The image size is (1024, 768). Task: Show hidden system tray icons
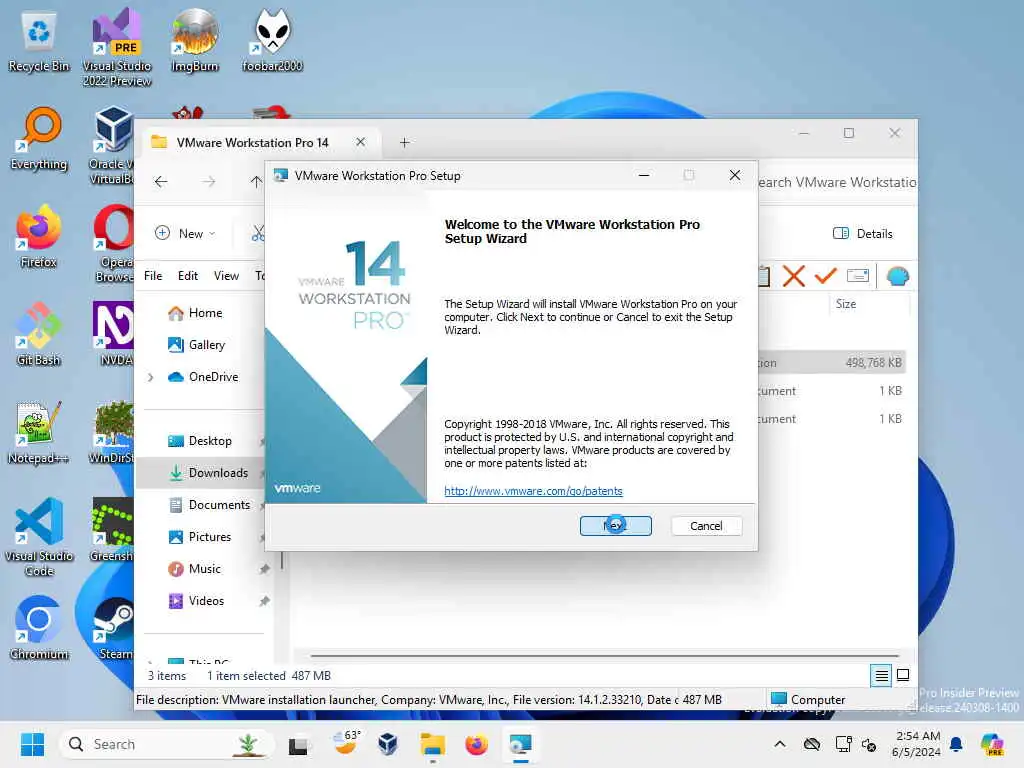pyautogui.click(x=780, y=744)
